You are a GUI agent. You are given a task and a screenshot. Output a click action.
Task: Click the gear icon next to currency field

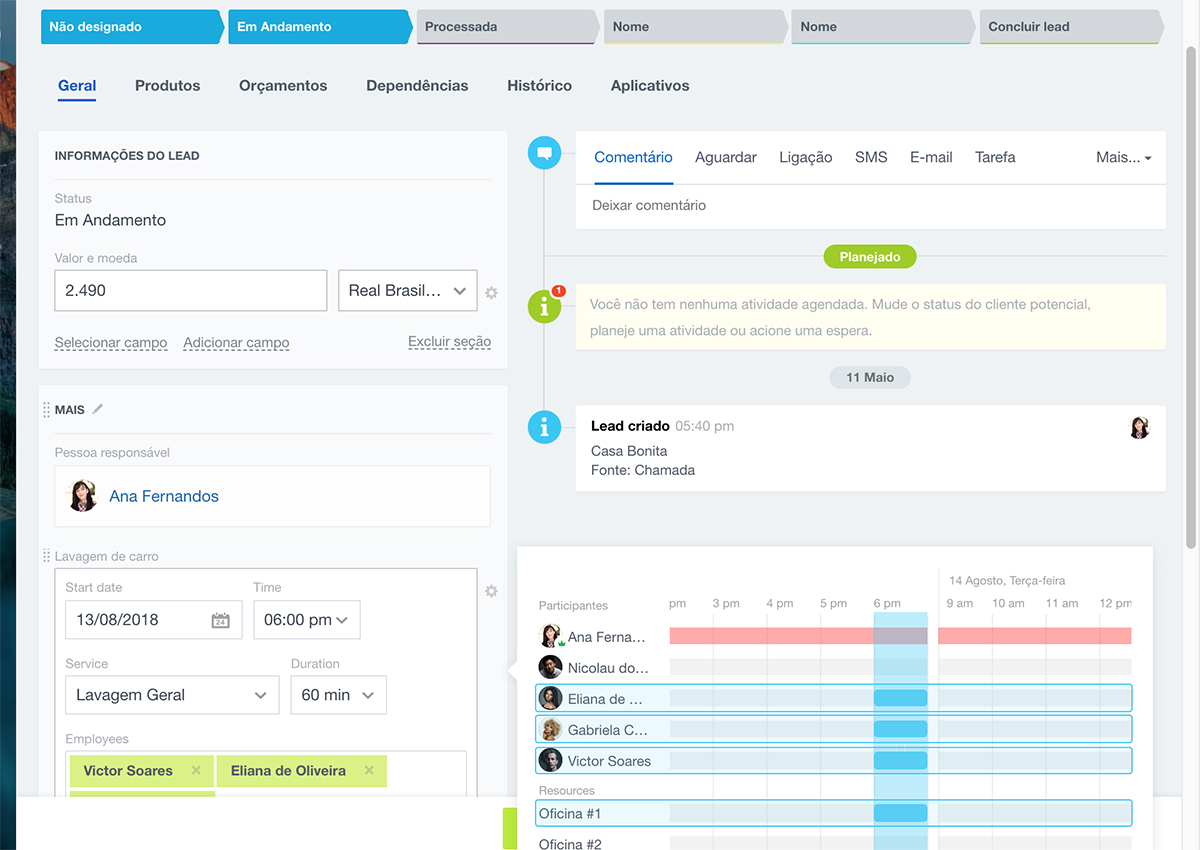tap(491, 293)
